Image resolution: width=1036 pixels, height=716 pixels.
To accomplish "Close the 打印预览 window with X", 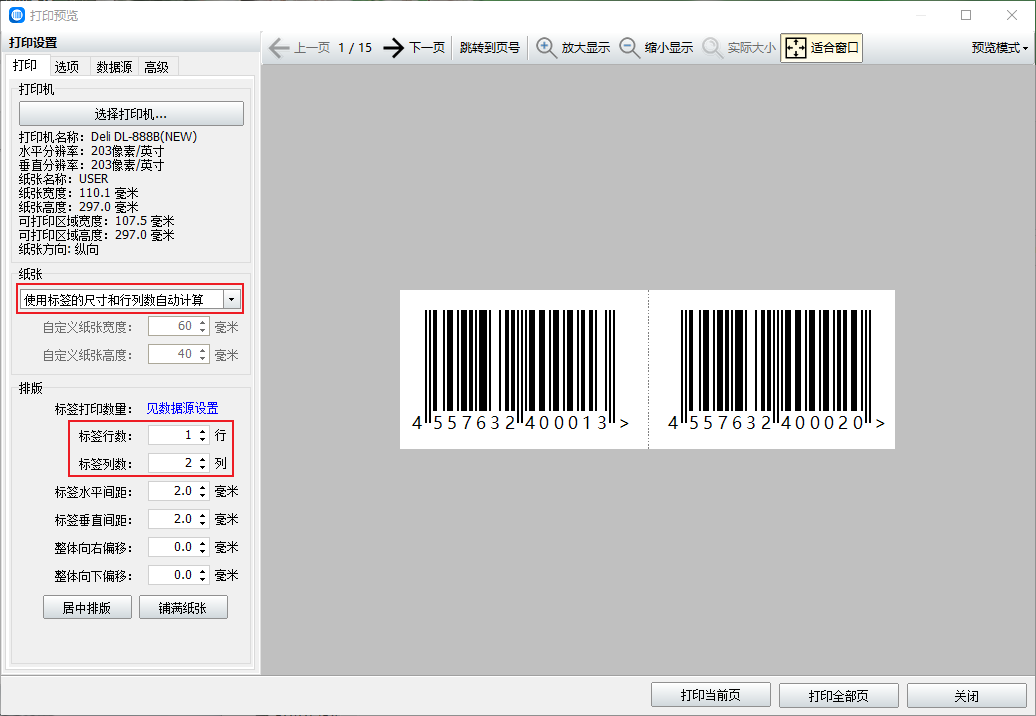I will [1012, 15].
